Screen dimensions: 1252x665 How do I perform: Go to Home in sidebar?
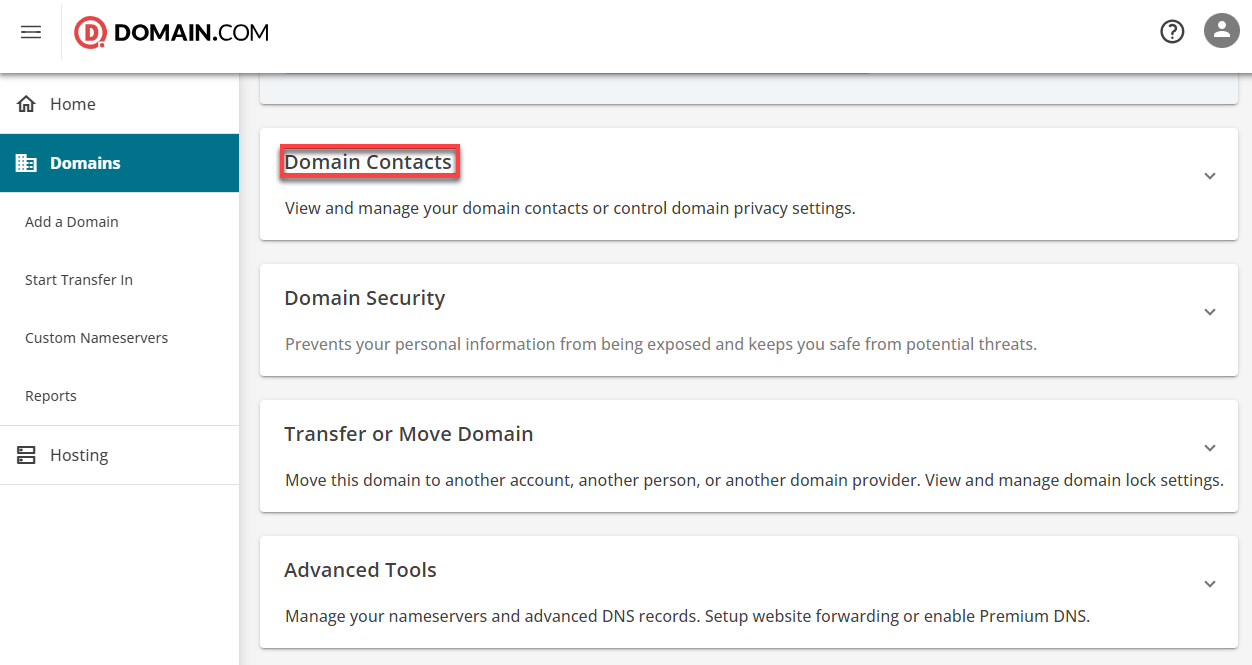(x=73, y=104)
